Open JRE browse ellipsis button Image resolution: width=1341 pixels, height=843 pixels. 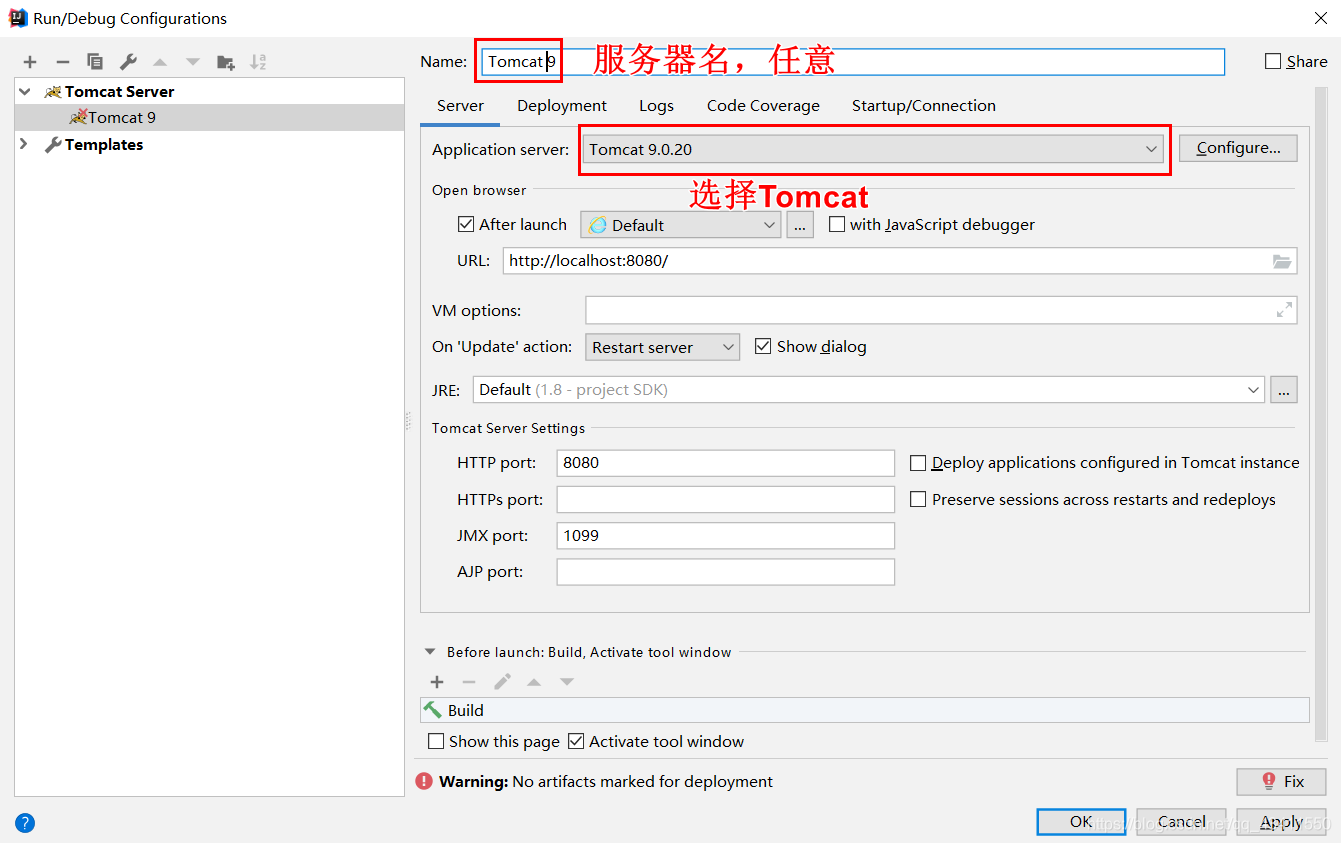click(x=1284, y=390)
